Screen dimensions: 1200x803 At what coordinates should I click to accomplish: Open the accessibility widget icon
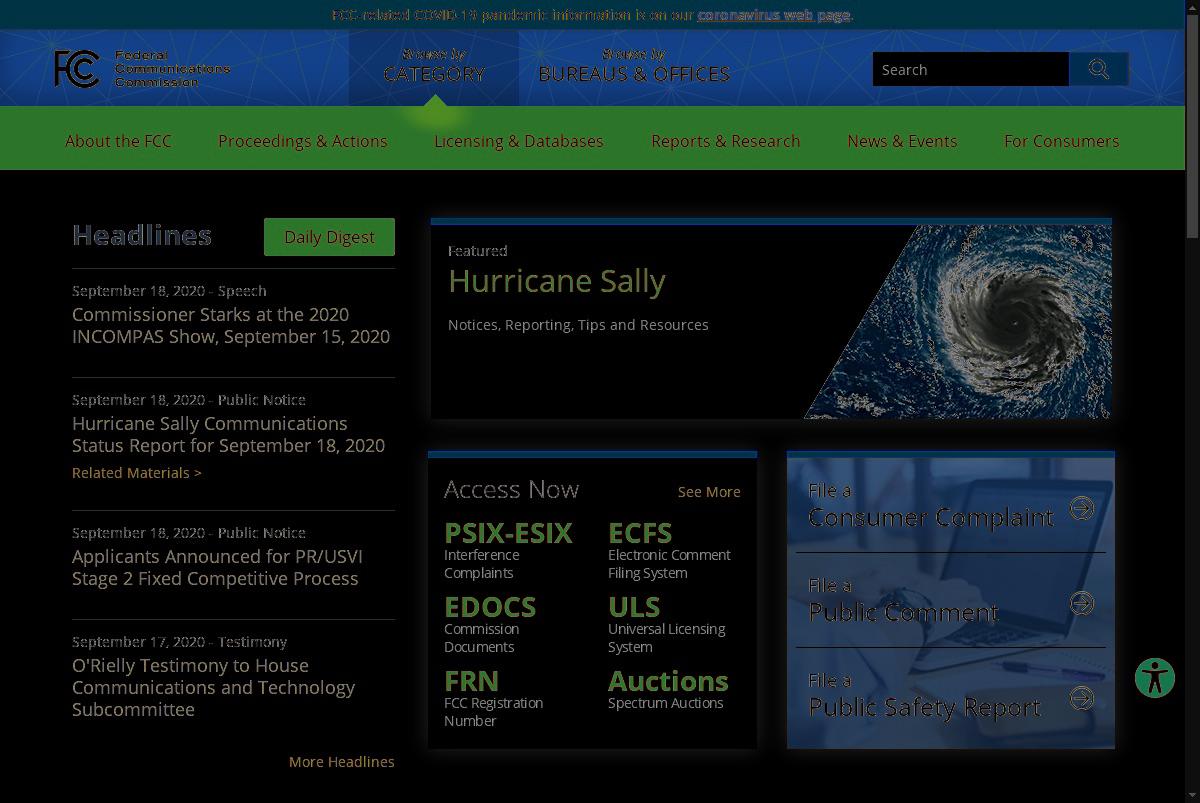[1155, 678]
